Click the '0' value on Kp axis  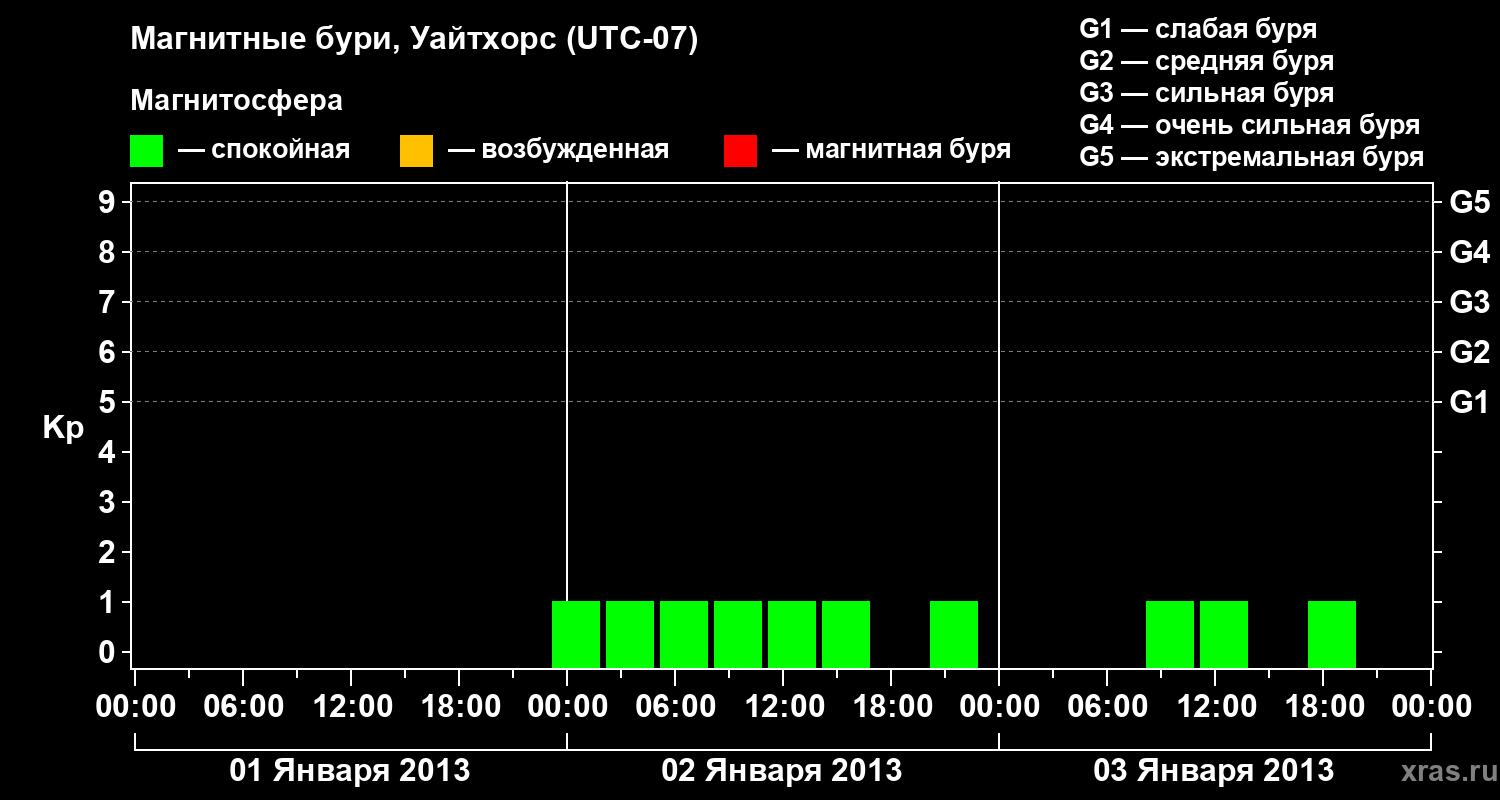pos(109,653)
